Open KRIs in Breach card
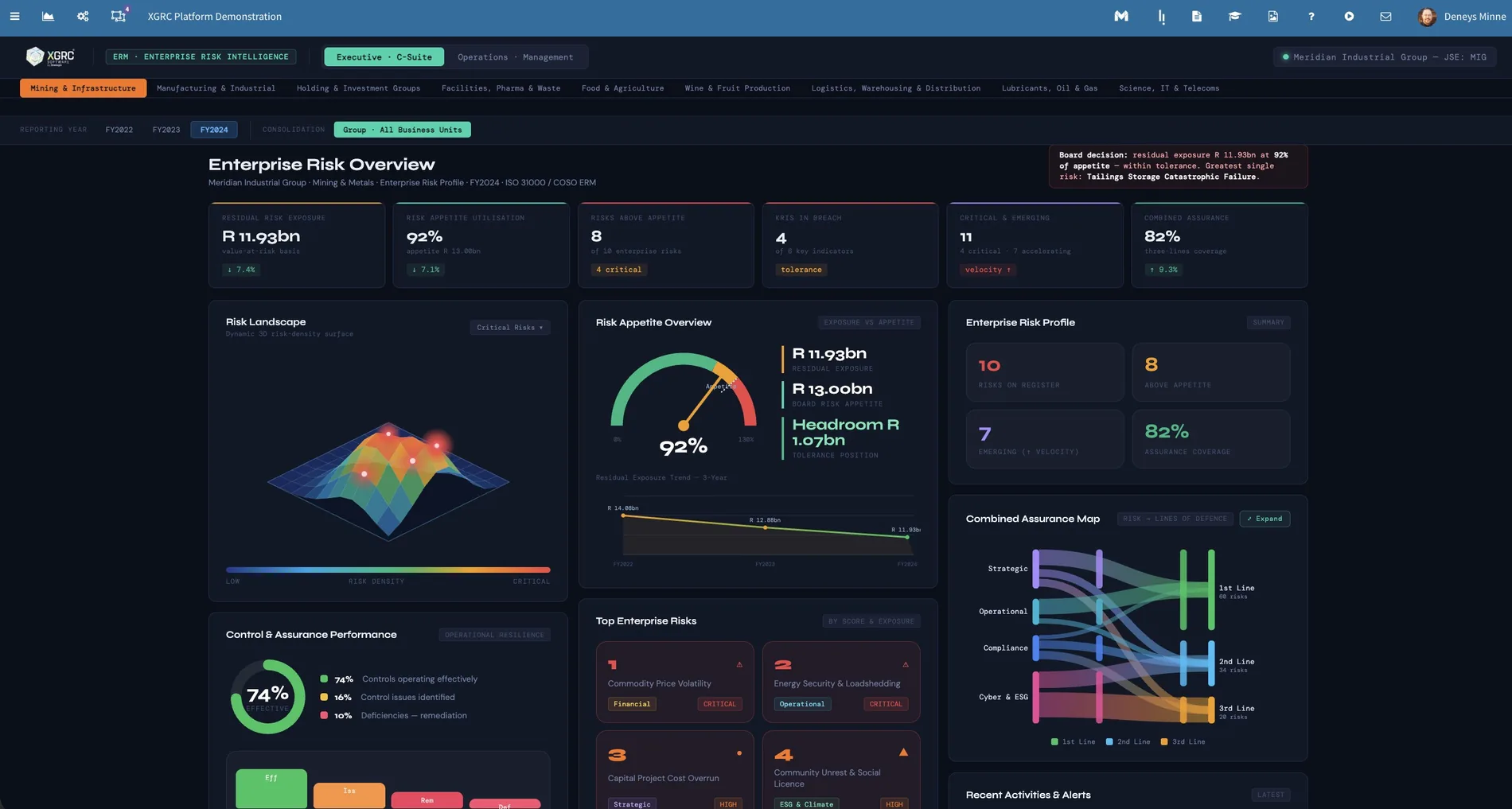 click(850, 245)
